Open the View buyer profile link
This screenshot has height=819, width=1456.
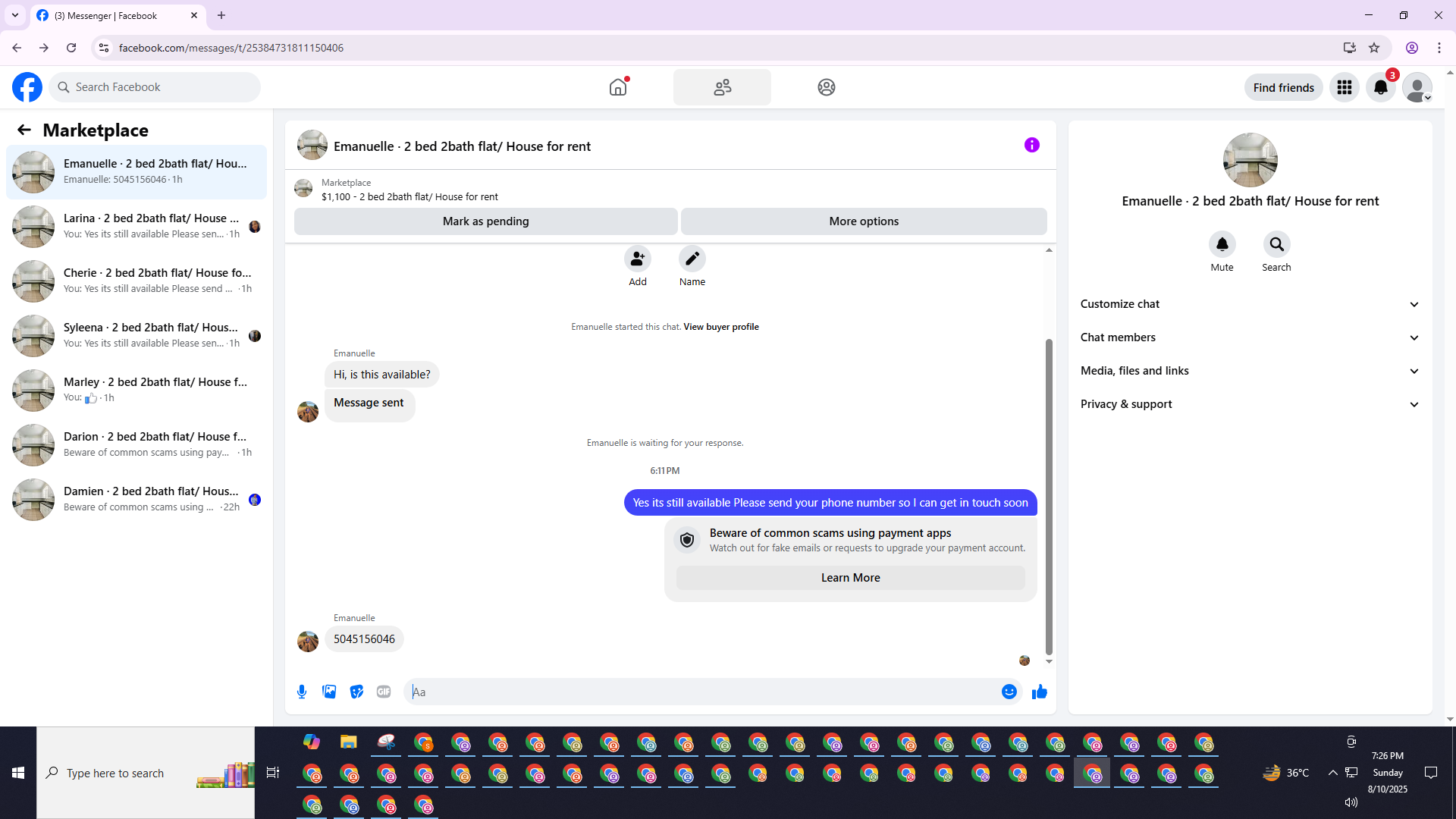point(720,327)
